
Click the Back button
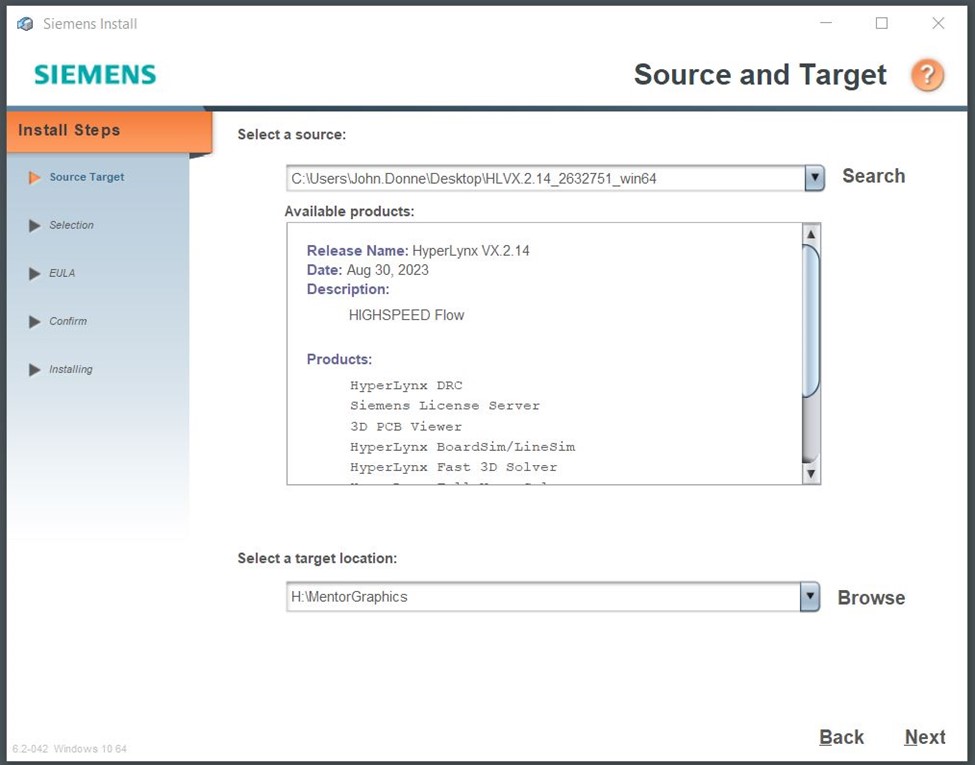tap(841, 737)
